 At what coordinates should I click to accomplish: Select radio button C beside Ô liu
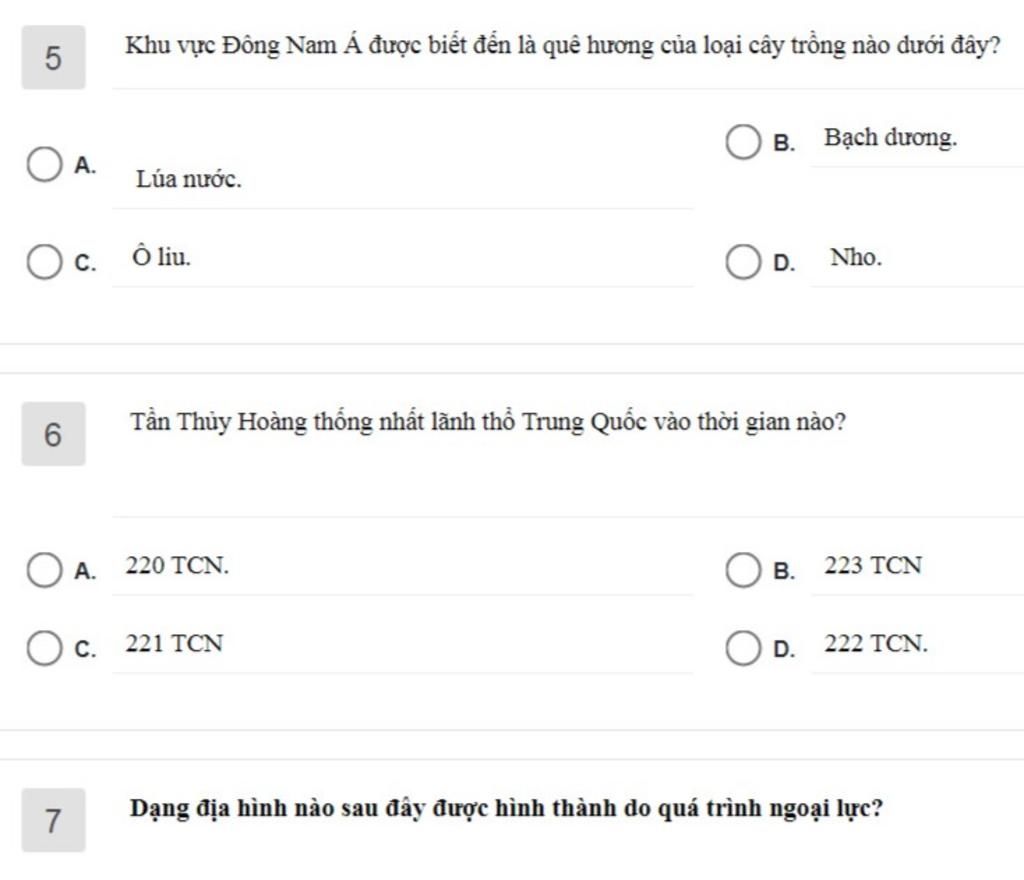tap(43, 263)
